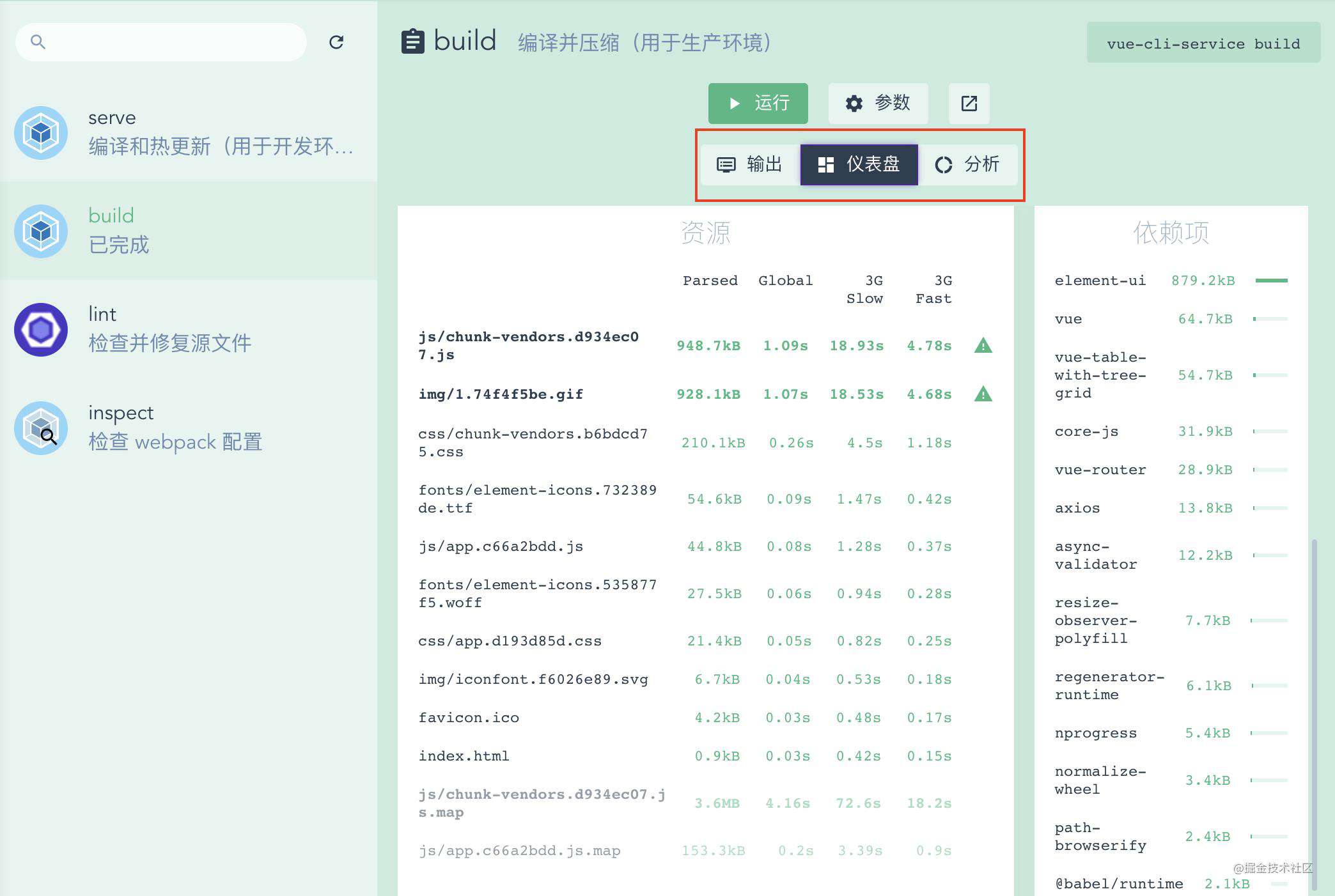Click the refresh tasks icon

click(x=336, y=42)
